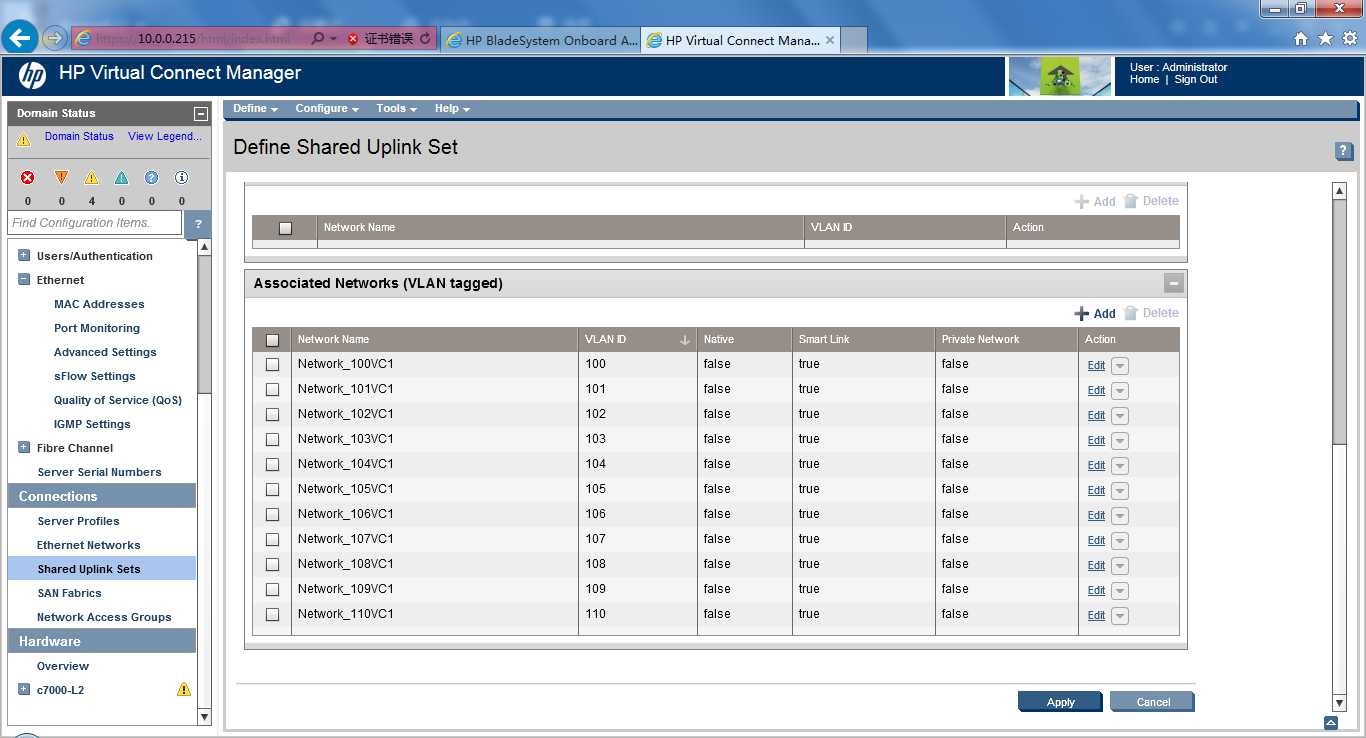Image resolution: width=1366 pixels, height=738 pixels.
Task: Check the Network_100VC1 row checkbox
Action: [x=272, y=365]
